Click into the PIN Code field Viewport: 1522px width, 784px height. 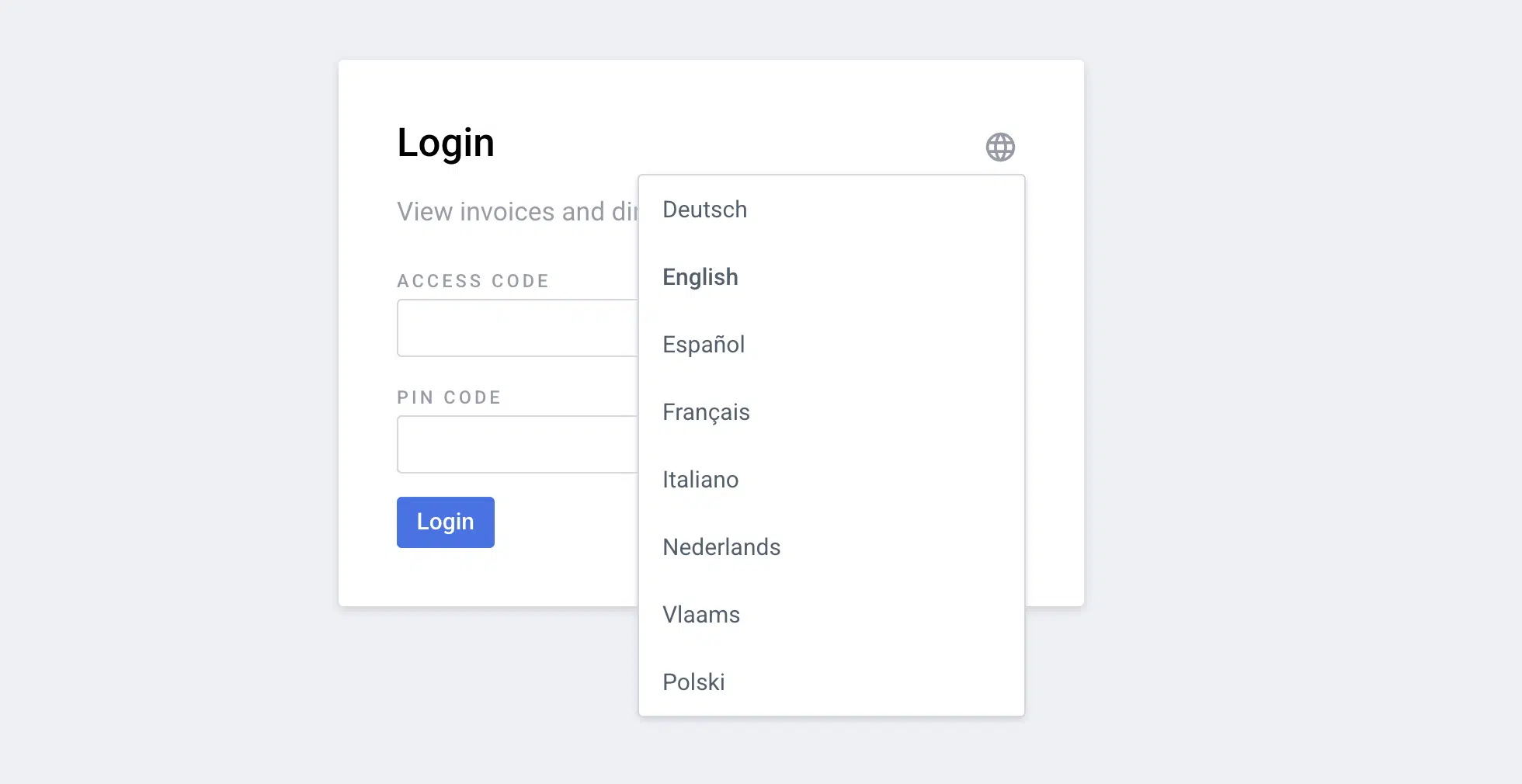[517, 445]
